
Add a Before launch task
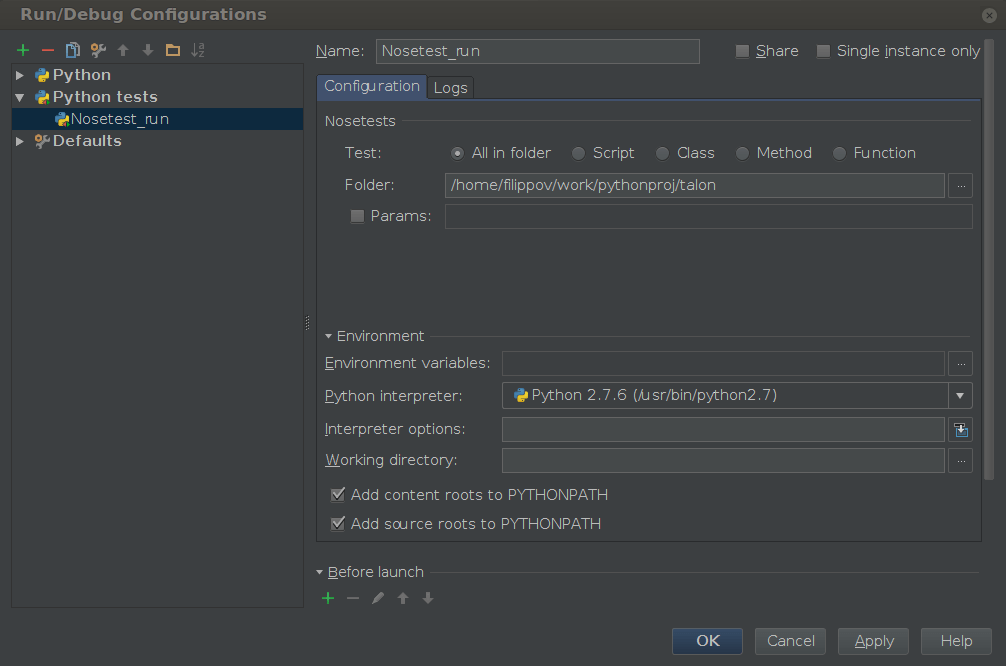pyautogui.click(x=327, y=597)
